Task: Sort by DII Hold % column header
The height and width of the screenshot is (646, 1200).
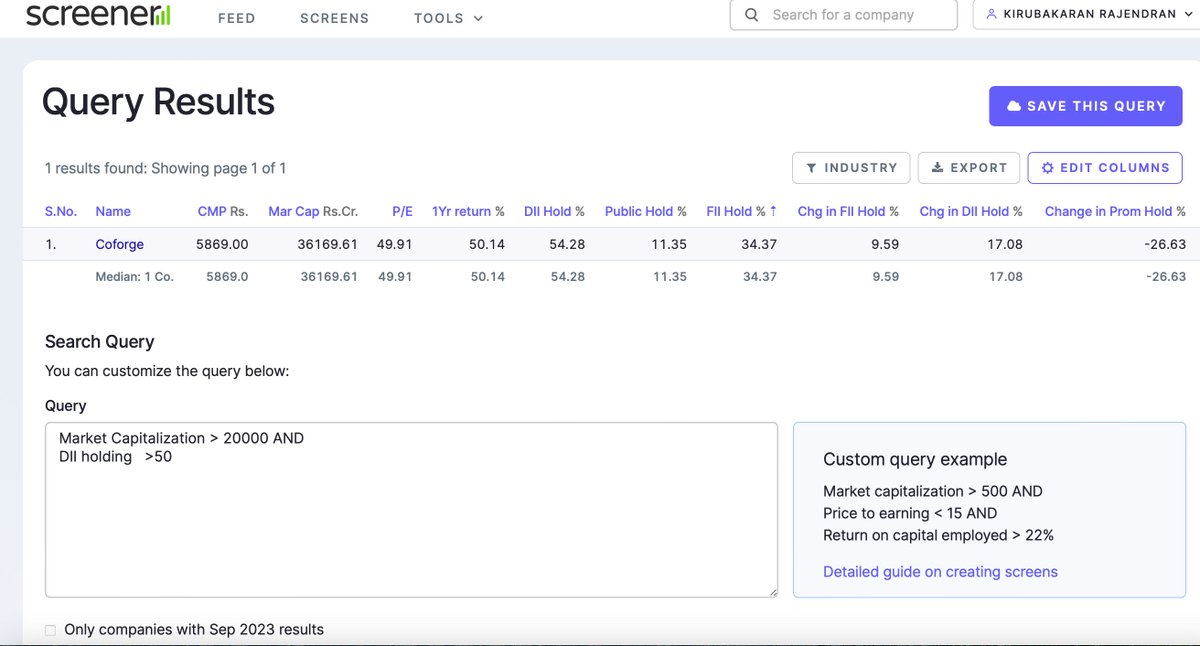Action: tap(554, 212)
